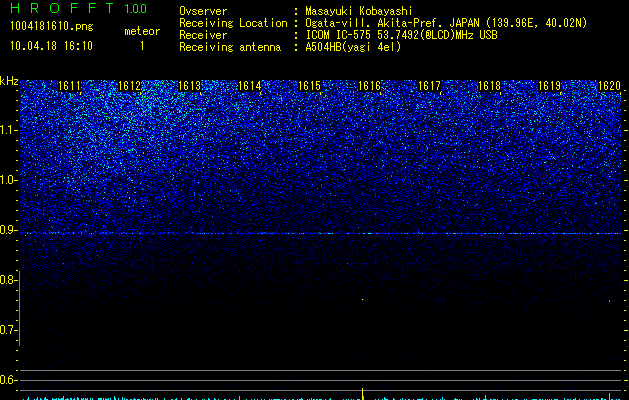629x400 pixels.
Task: Click the 1614 time axis label
Action: 250,86
